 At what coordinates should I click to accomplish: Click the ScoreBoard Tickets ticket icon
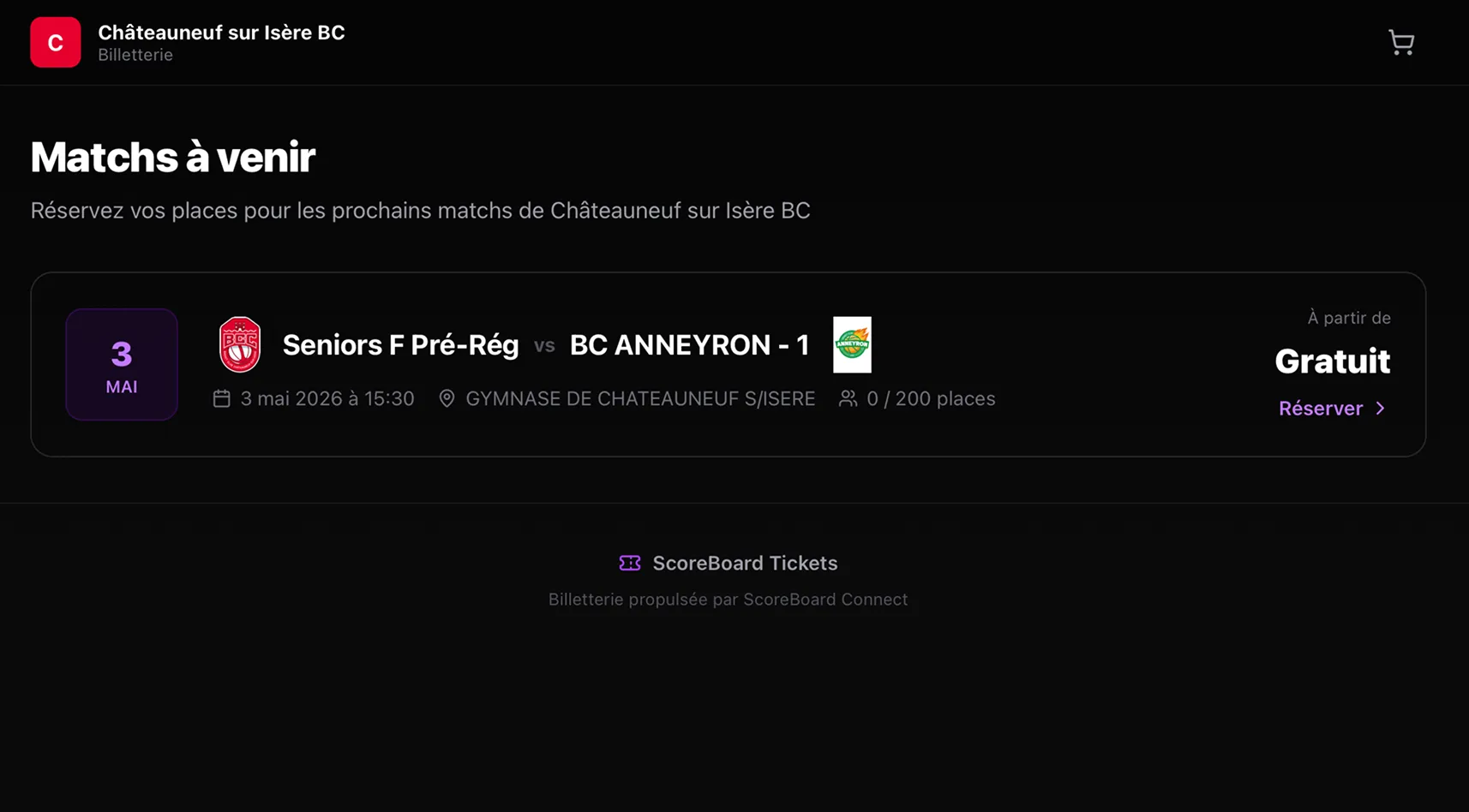point(630,563)
